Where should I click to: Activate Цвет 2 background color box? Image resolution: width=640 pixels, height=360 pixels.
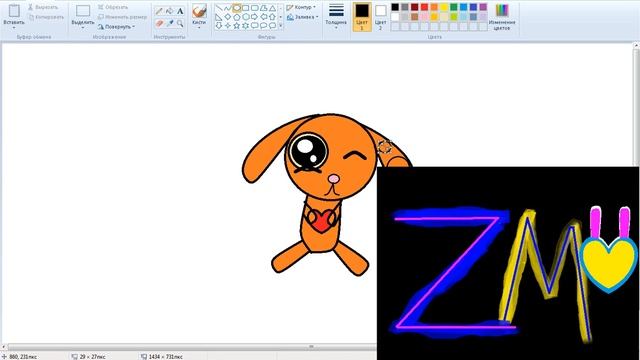pos(380,17)
